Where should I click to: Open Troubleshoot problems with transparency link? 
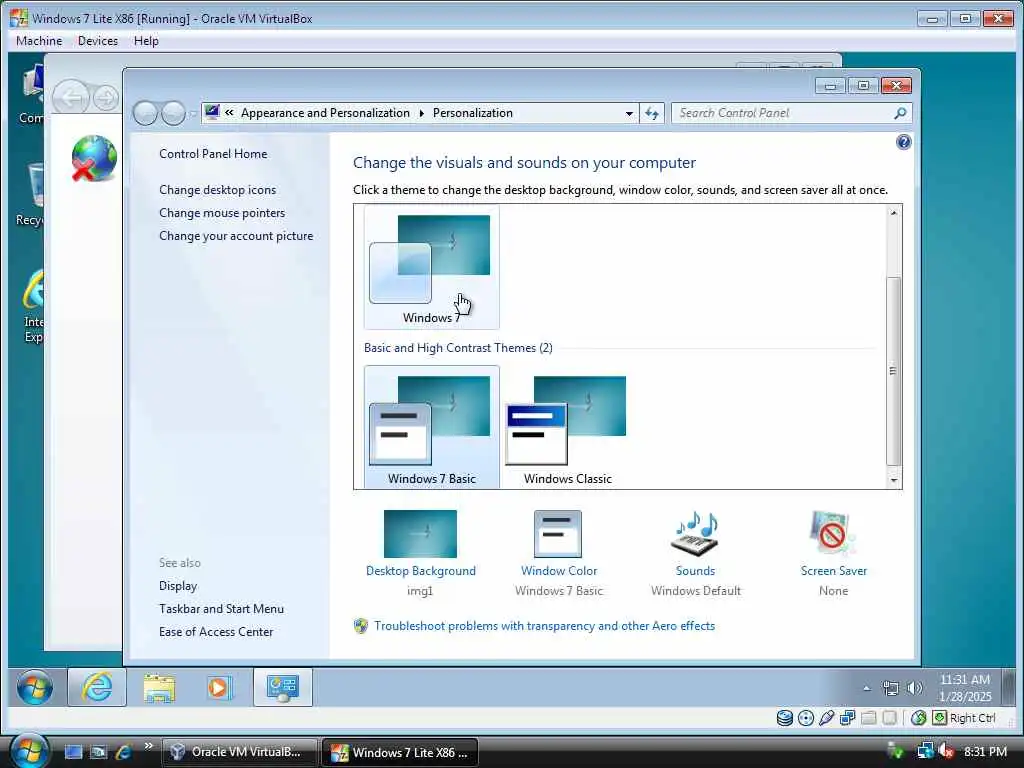click(545, 626)
